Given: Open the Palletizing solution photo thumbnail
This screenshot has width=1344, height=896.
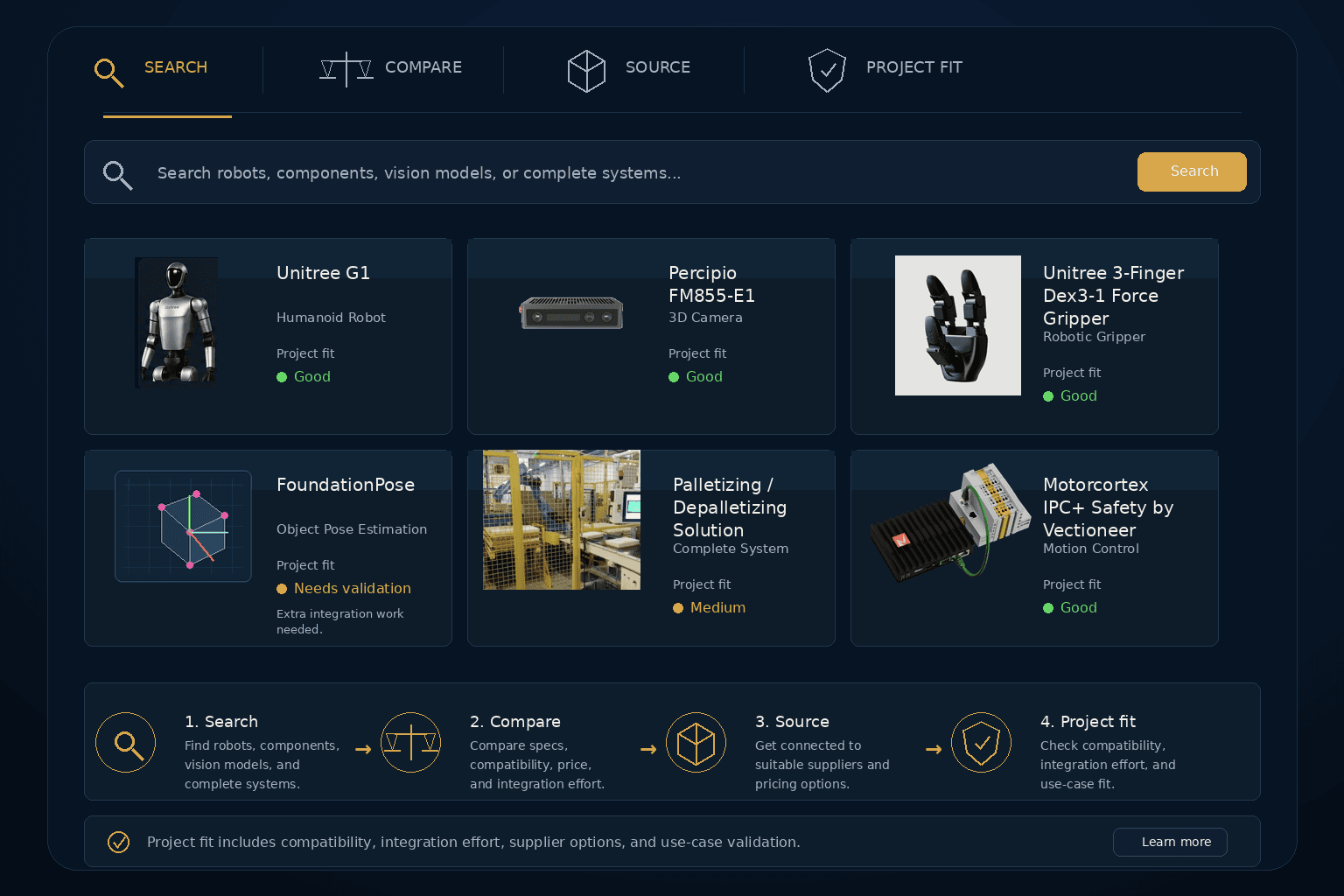Looking at the screenshot, I should pos(562,520).
